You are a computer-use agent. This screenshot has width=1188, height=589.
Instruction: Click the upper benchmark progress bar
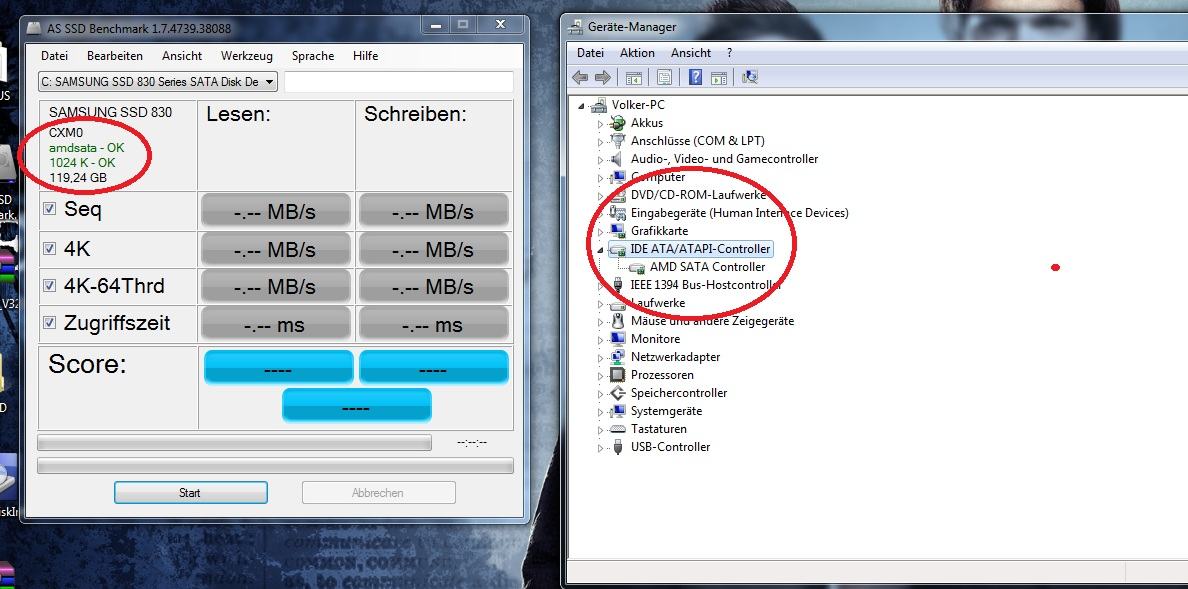pyautogui.click(x=234, y=443)
